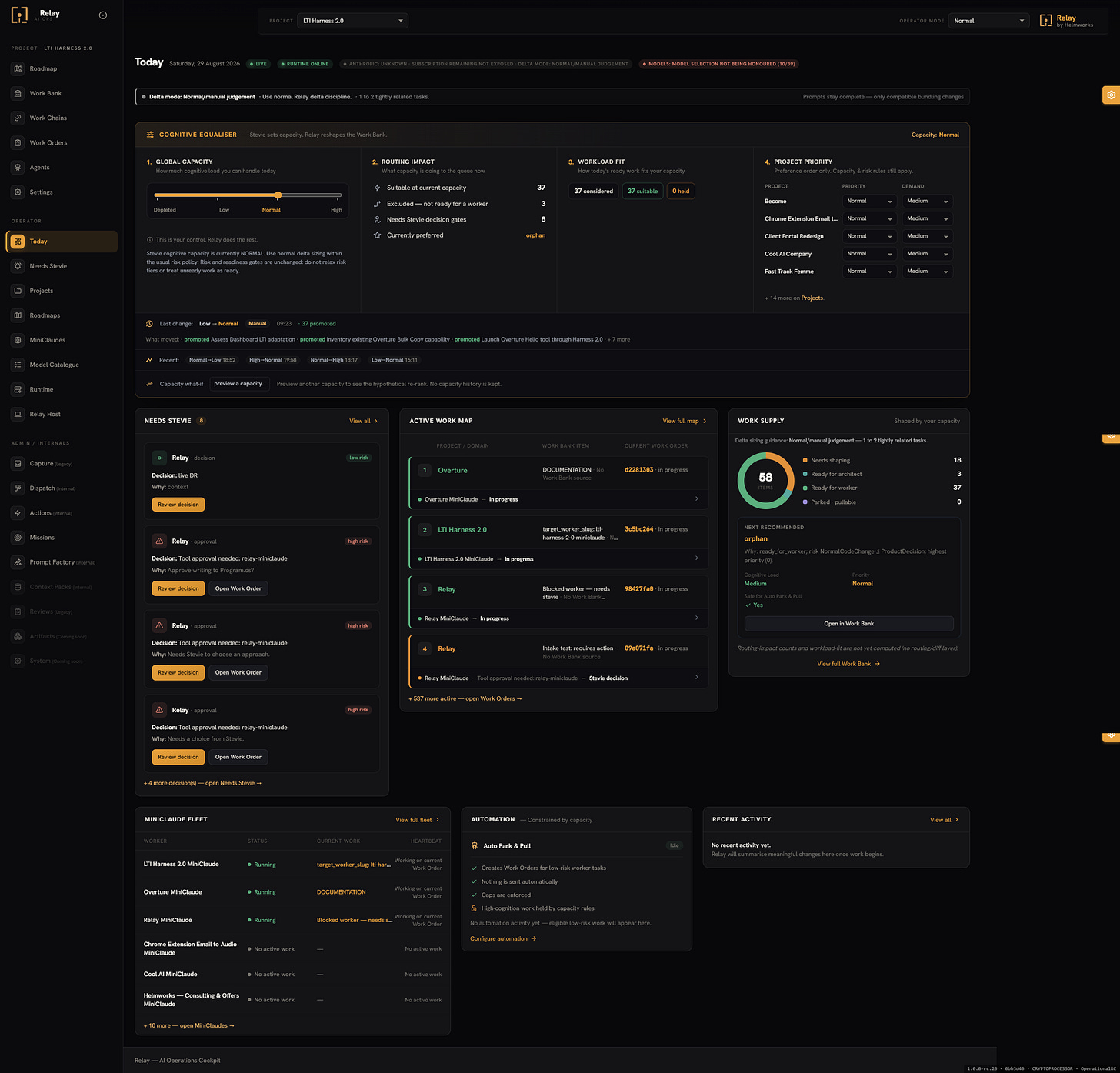This screenshot has height=1073, width=1120.
Task: Open Fast Track Femme demand dropdown
Action: pos(928,272)
